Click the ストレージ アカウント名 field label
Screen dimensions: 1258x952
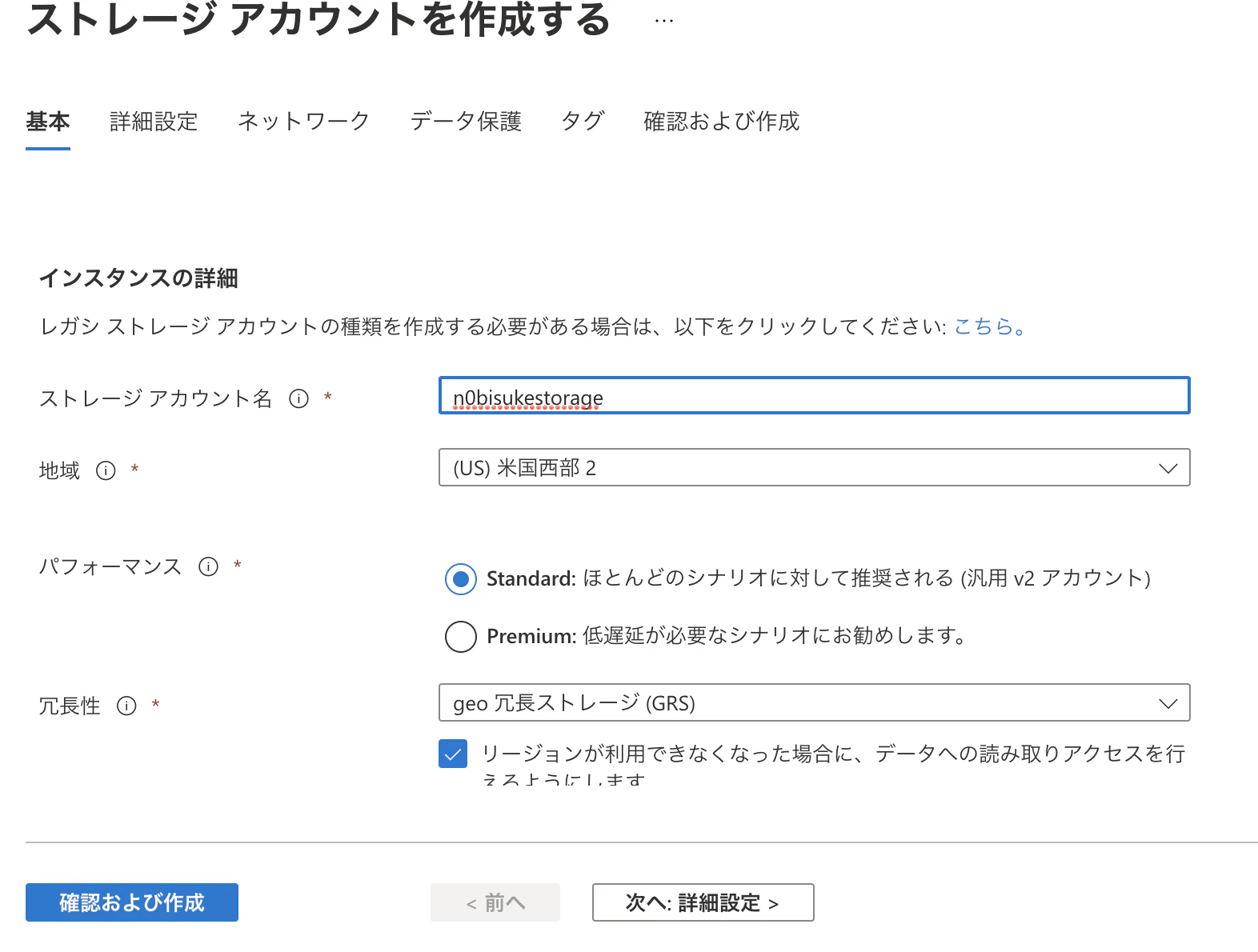click(x=156, y=398)
